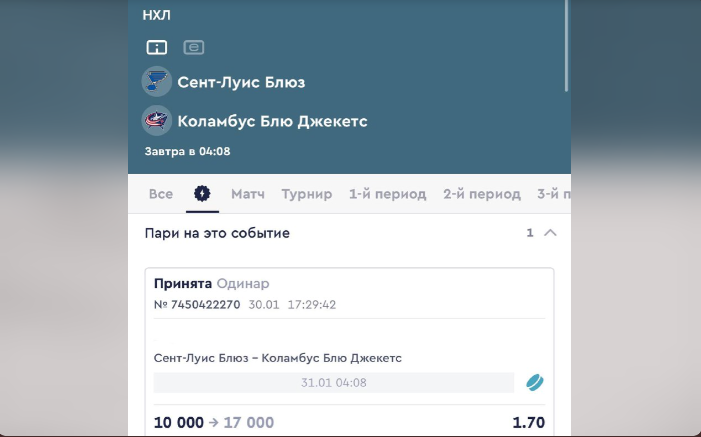Click the НХЛ league label
Image resolution: width=701 pixels, height=437 pixels.
156,15
